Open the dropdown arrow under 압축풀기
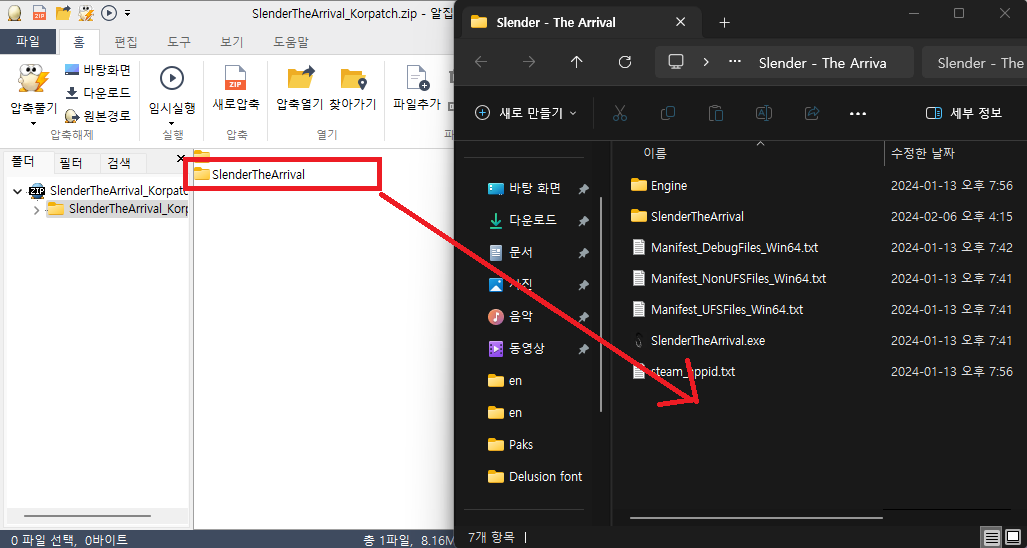This screenshot has width=1027, height=548. [33, 123]
